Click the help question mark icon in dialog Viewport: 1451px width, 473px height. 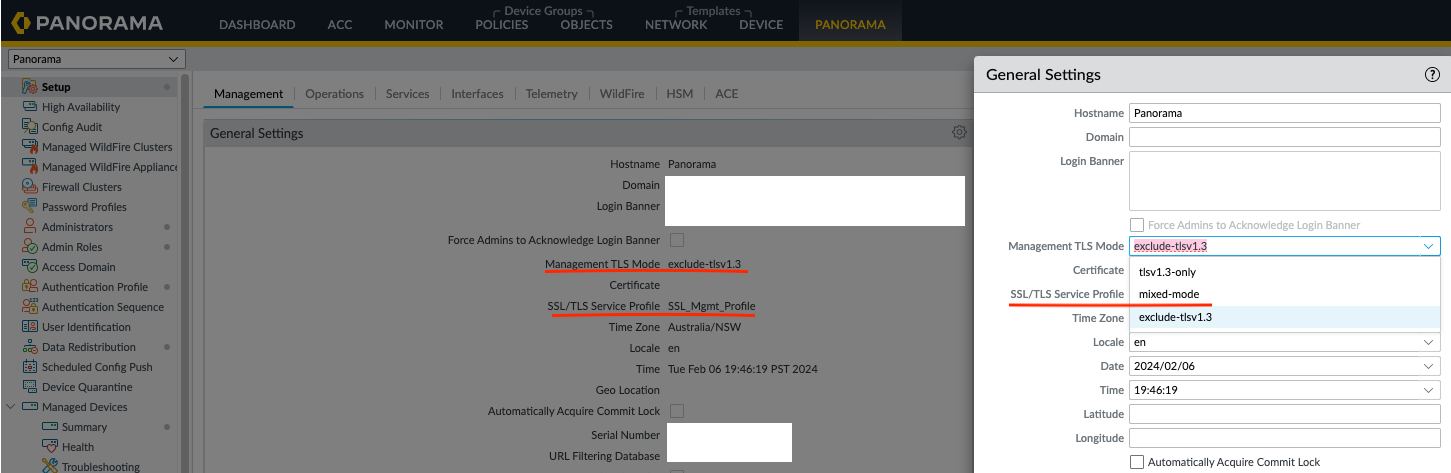(x=1432, y=74)
